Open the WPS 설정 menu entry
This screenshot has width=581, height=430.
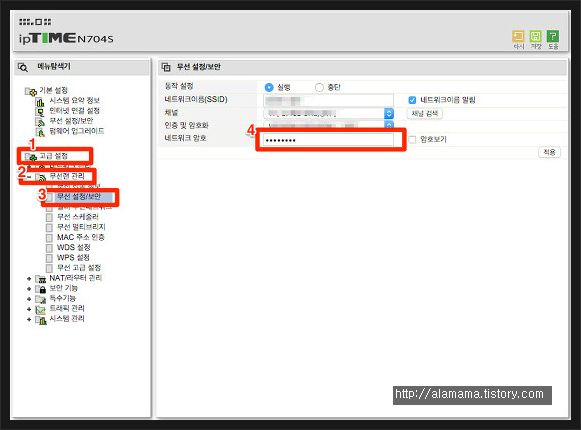(73, 258)
